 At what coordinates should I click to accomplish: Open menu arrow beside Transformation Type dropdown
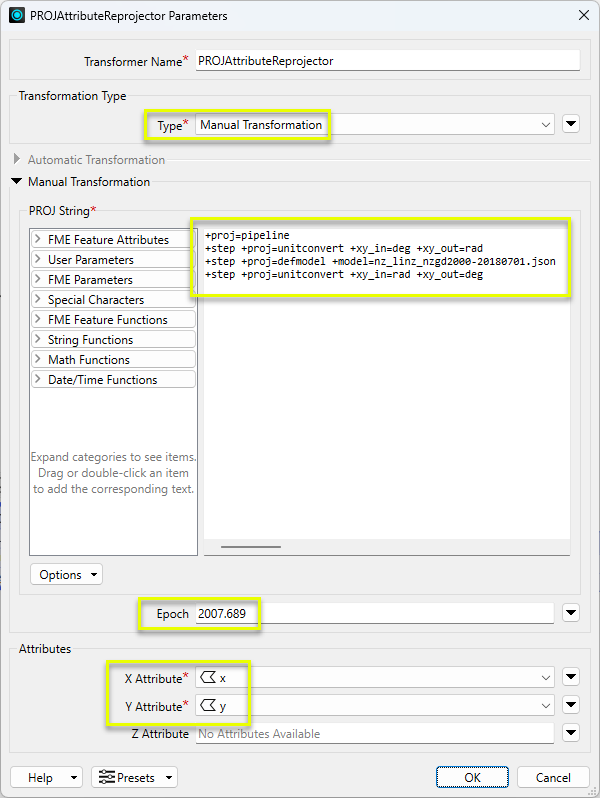(571, 125)
